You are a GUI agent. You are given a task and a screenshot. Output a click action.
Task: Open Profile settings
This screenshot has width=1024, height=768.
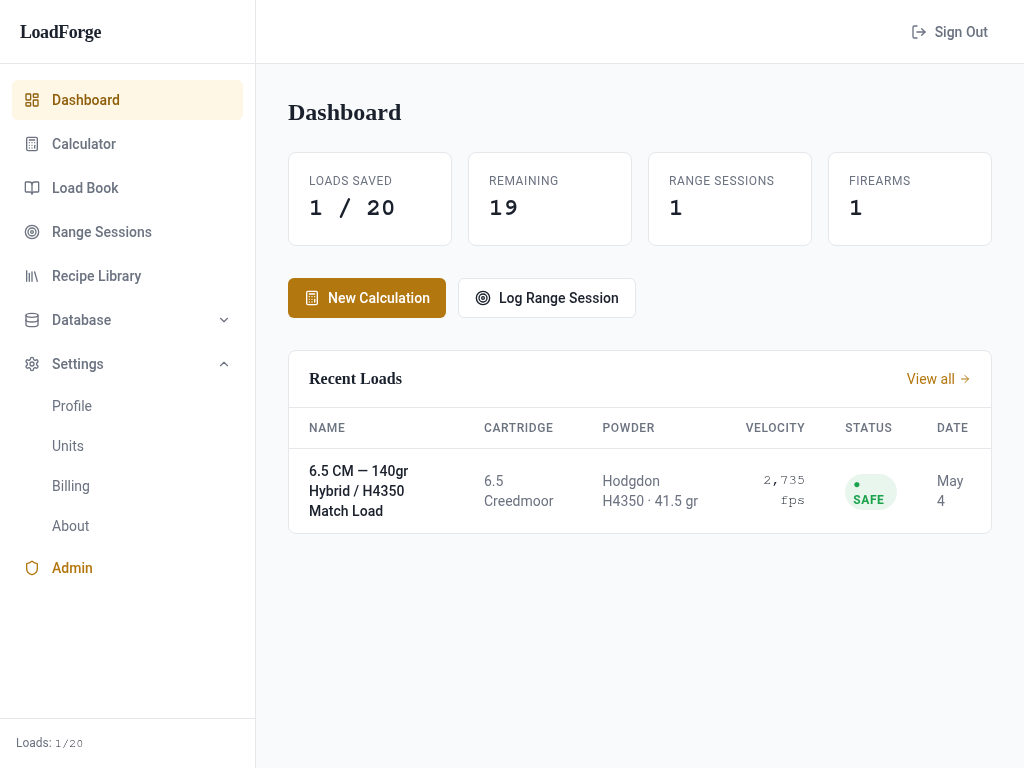(x=72, y=406)
